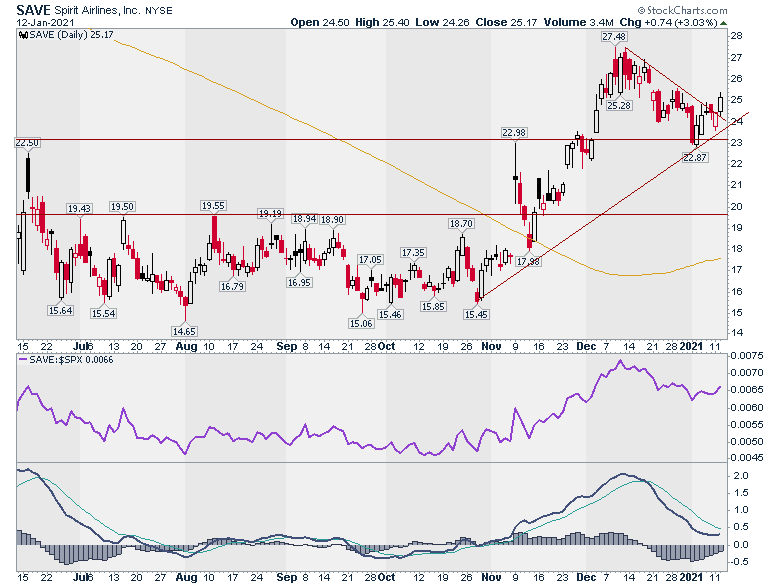Click the 19.19 price annotation
The height and width of the screenshot is (586, 780).
pyautogui.click(x=270, y=213)
